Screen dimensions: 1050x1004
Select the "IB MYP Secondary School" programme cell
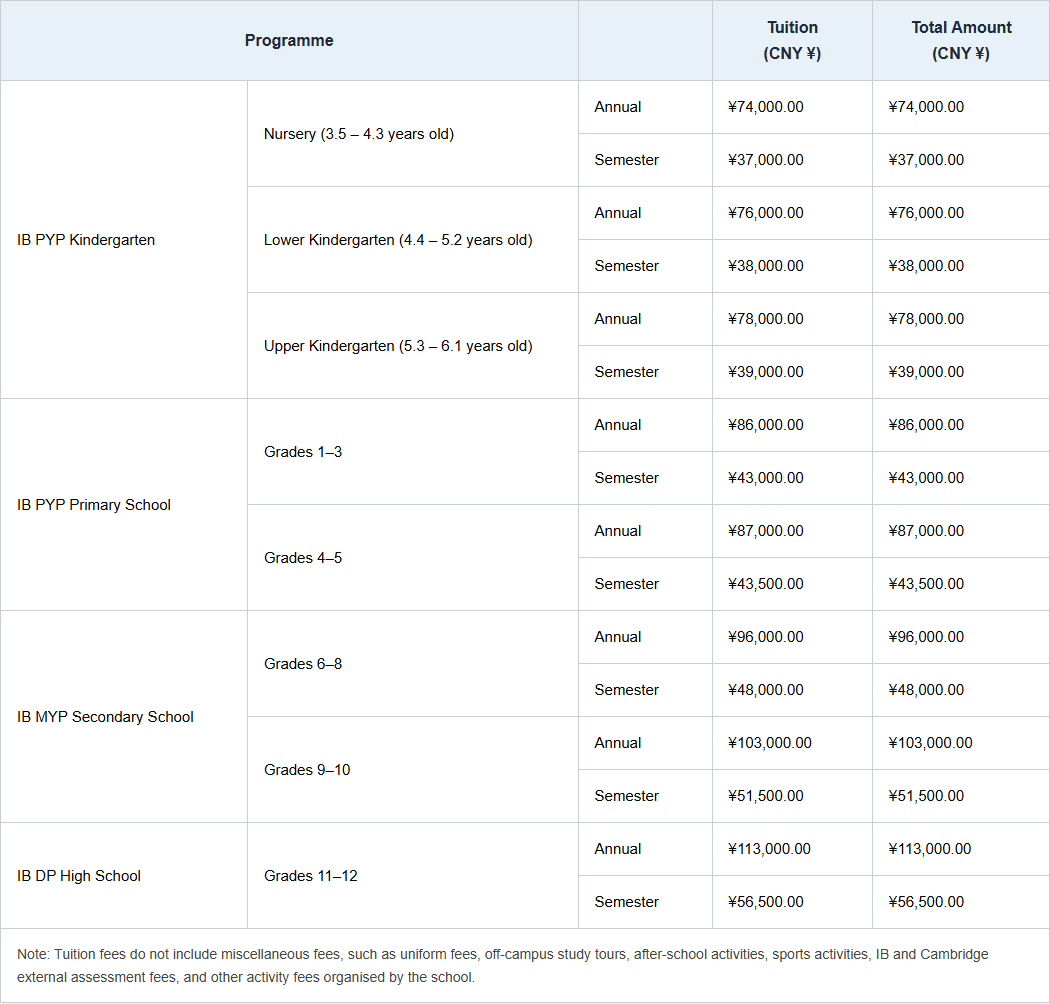(124, 717)
